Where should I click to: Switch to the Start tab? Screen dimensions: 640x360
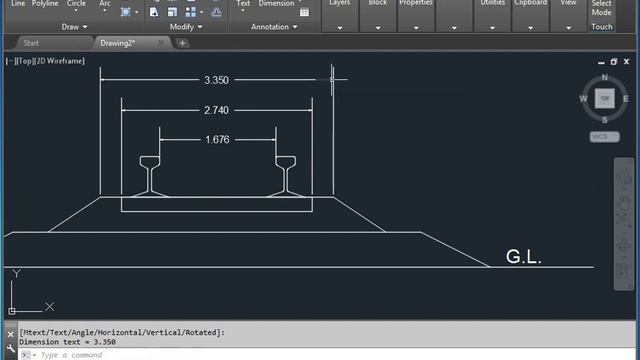click(x=31, y=43)
